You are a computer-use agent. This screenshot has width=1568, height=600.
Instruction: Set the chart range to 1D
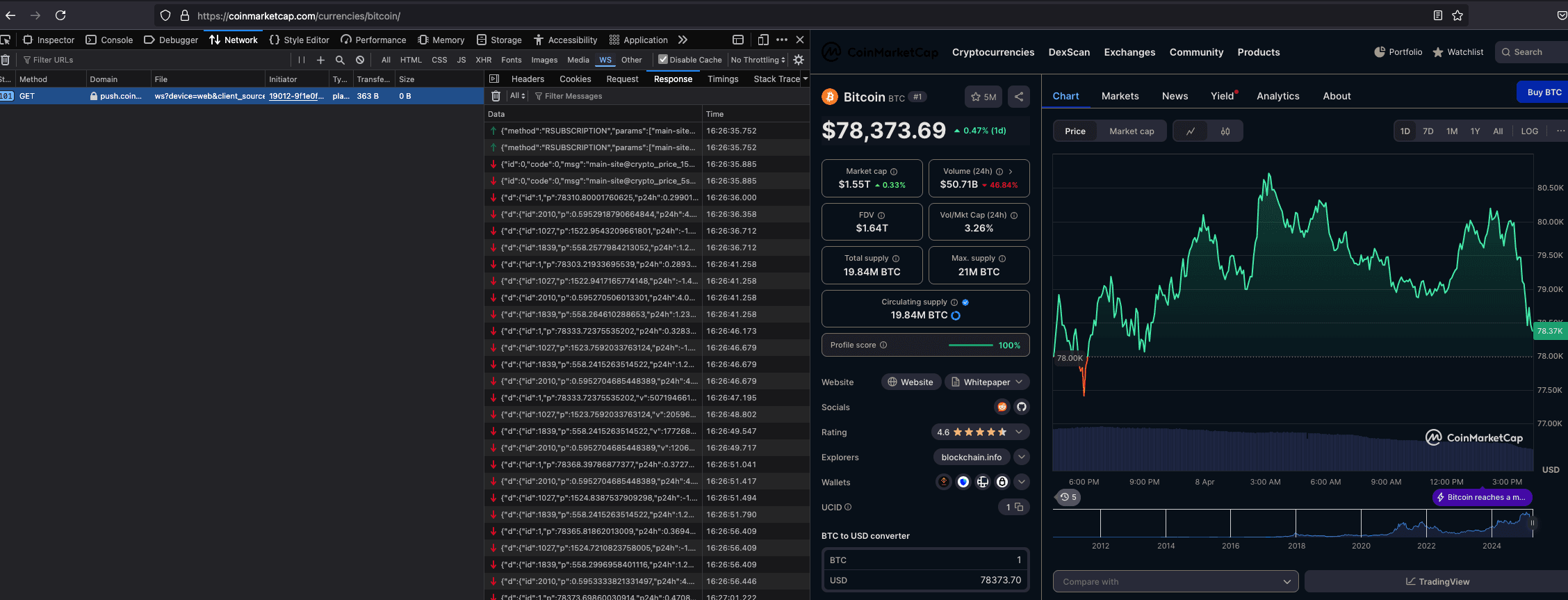tap(1405, 131)
